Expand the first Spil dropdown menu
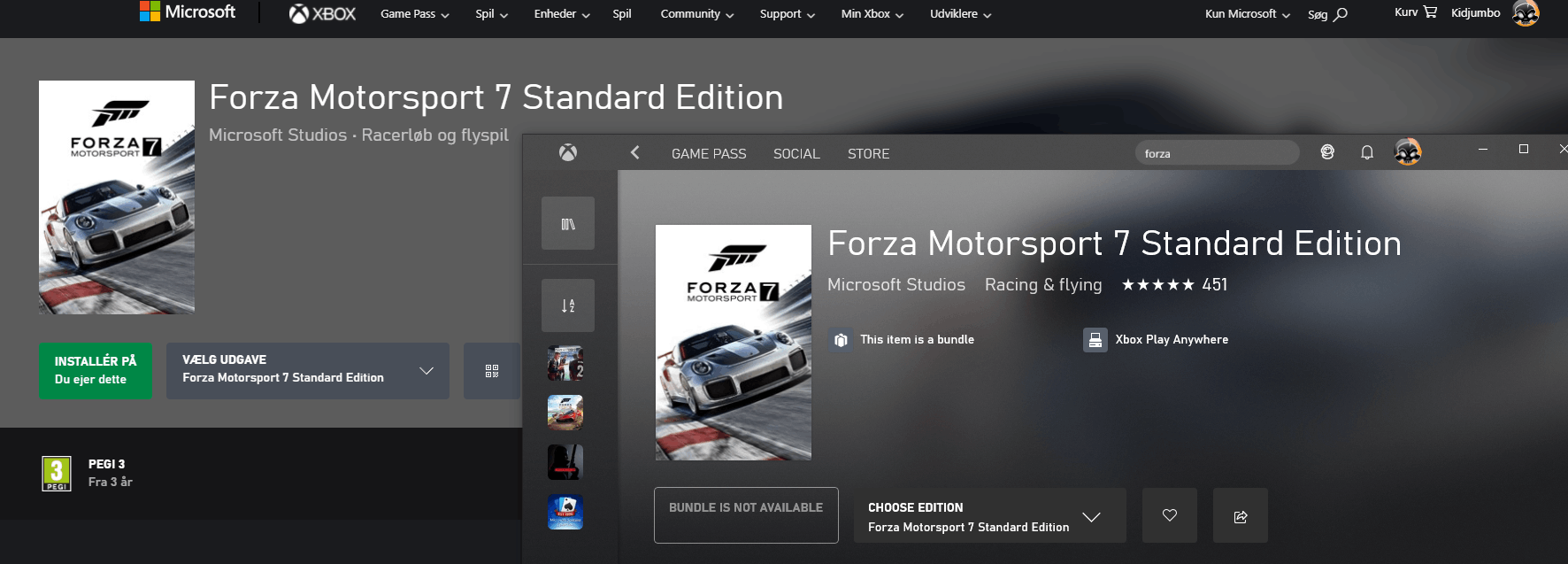1568x564 pixels. (x=491, y=14)
